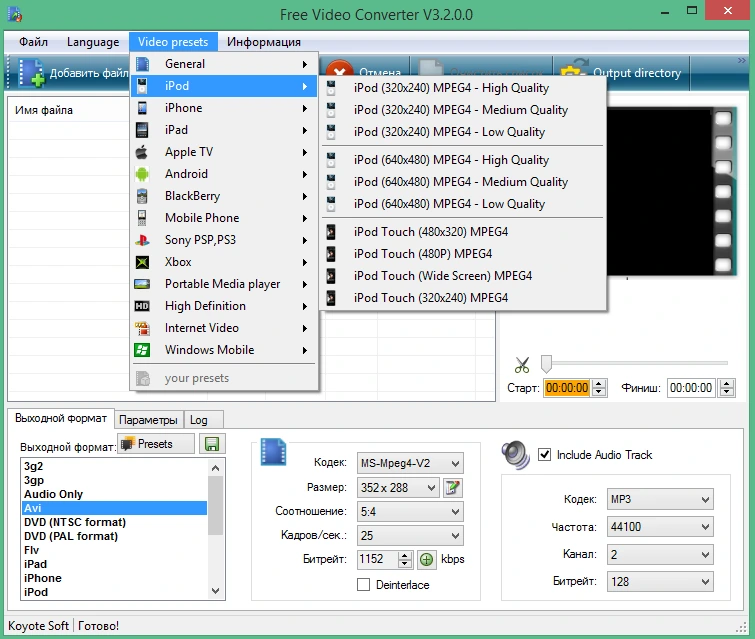The height and width of the screenshot is (639, 755).
Task: Click the video film icon in codec panel
Action: [273, 452]
